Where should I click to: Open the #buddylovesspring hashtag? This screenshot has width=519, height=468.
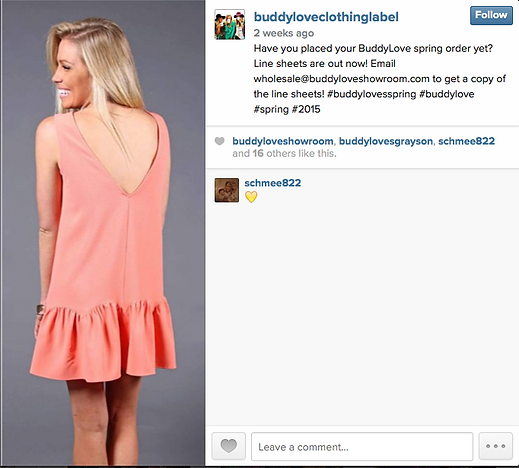[x=371, y=94]
